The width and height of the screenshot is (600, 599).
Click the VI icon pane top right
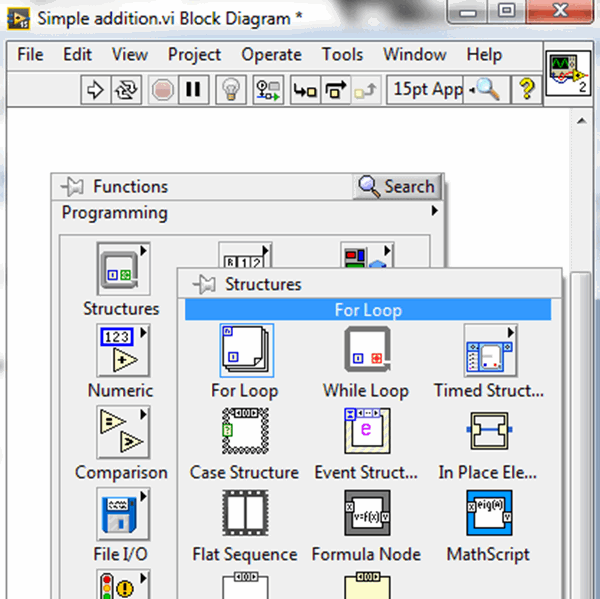pyautogui.click(x=568, y=73)
